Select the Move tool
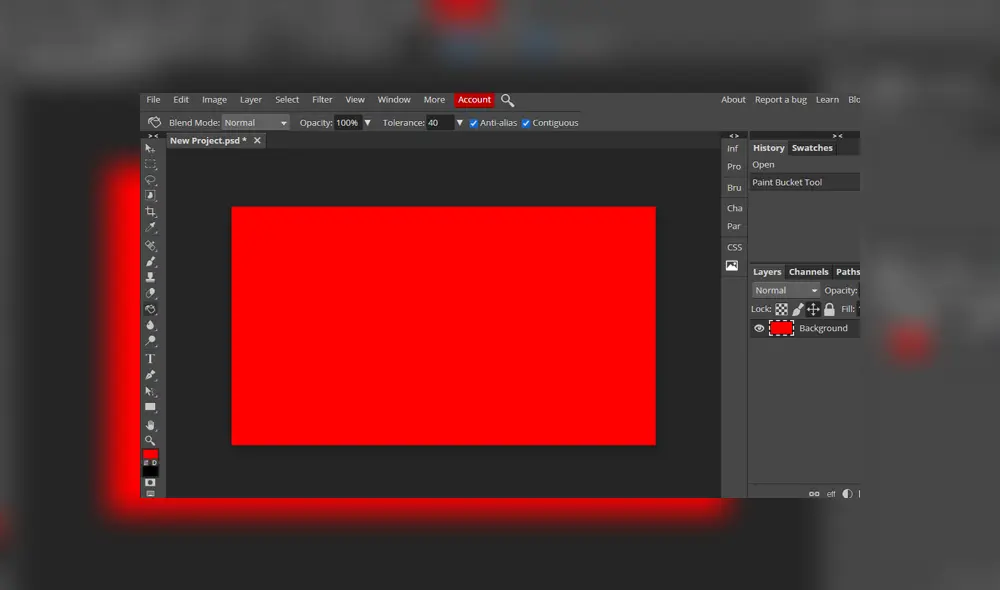This screenshot has height=590, width=1000. coord(150,148)
